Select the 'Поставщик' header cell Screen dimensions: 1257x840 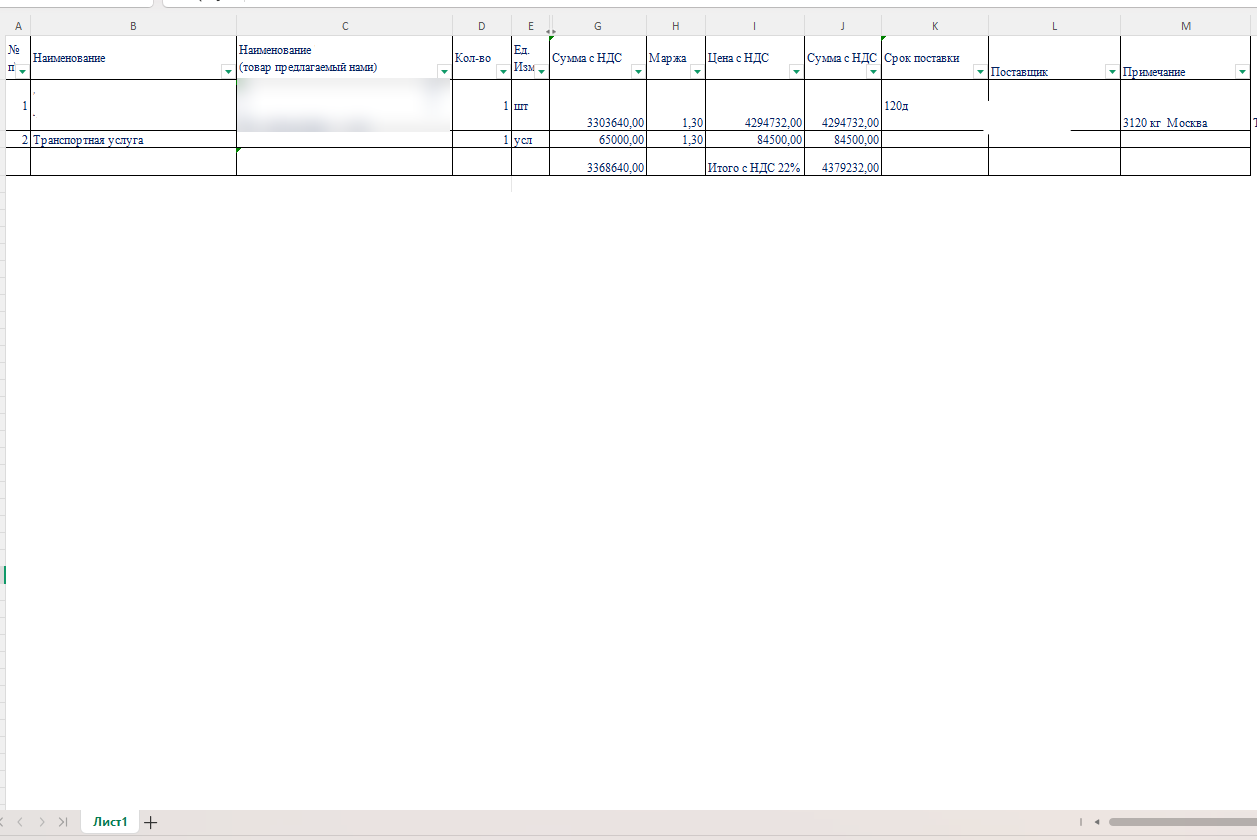[x=1054, y=58]
